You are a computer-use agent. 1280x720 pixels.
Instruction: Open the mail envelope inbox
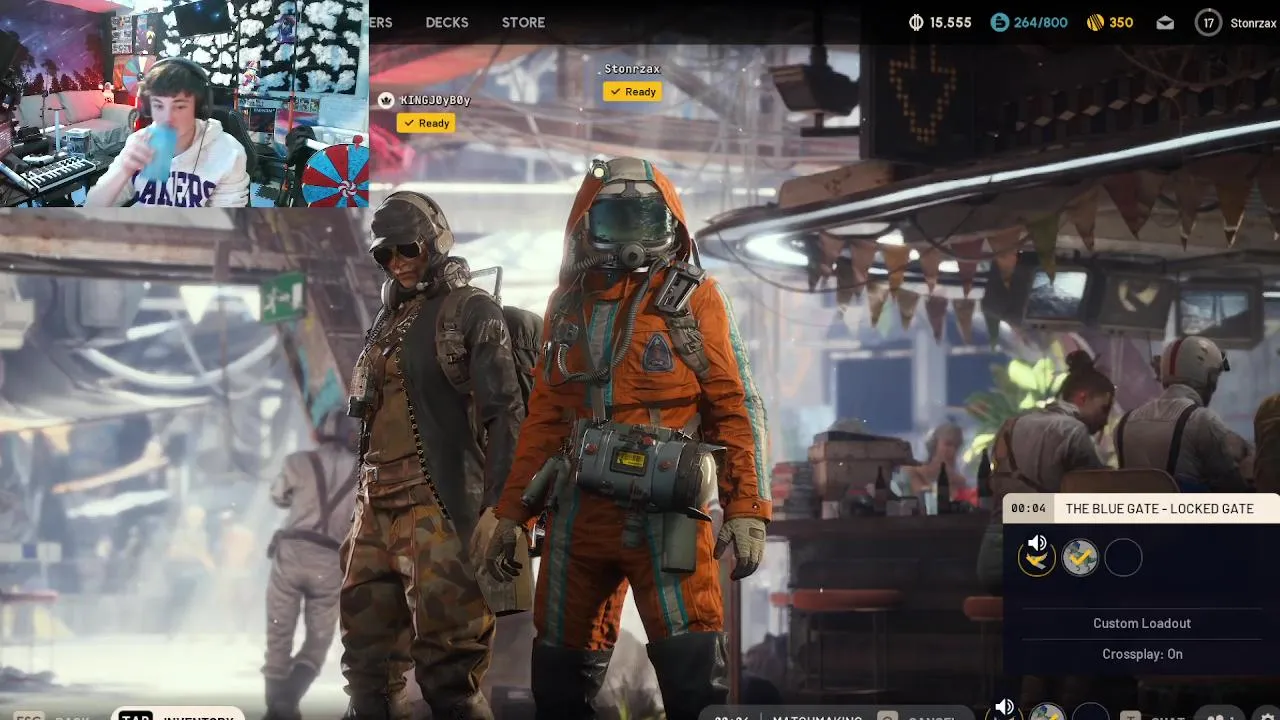[x=1165, y=22]
